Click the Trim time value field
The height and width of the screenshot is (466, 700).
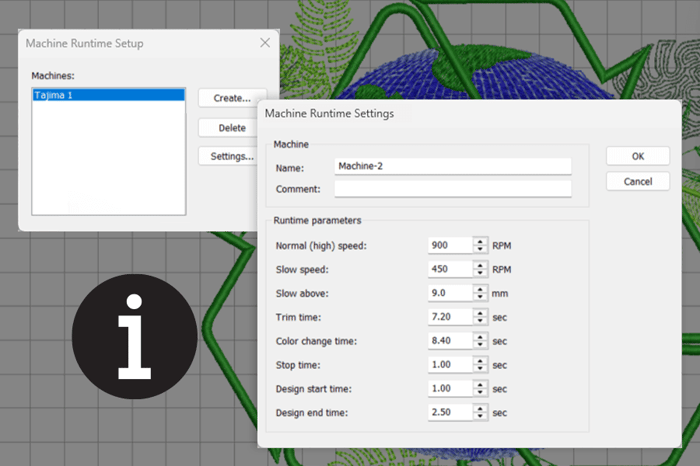(x=449, y=317)
